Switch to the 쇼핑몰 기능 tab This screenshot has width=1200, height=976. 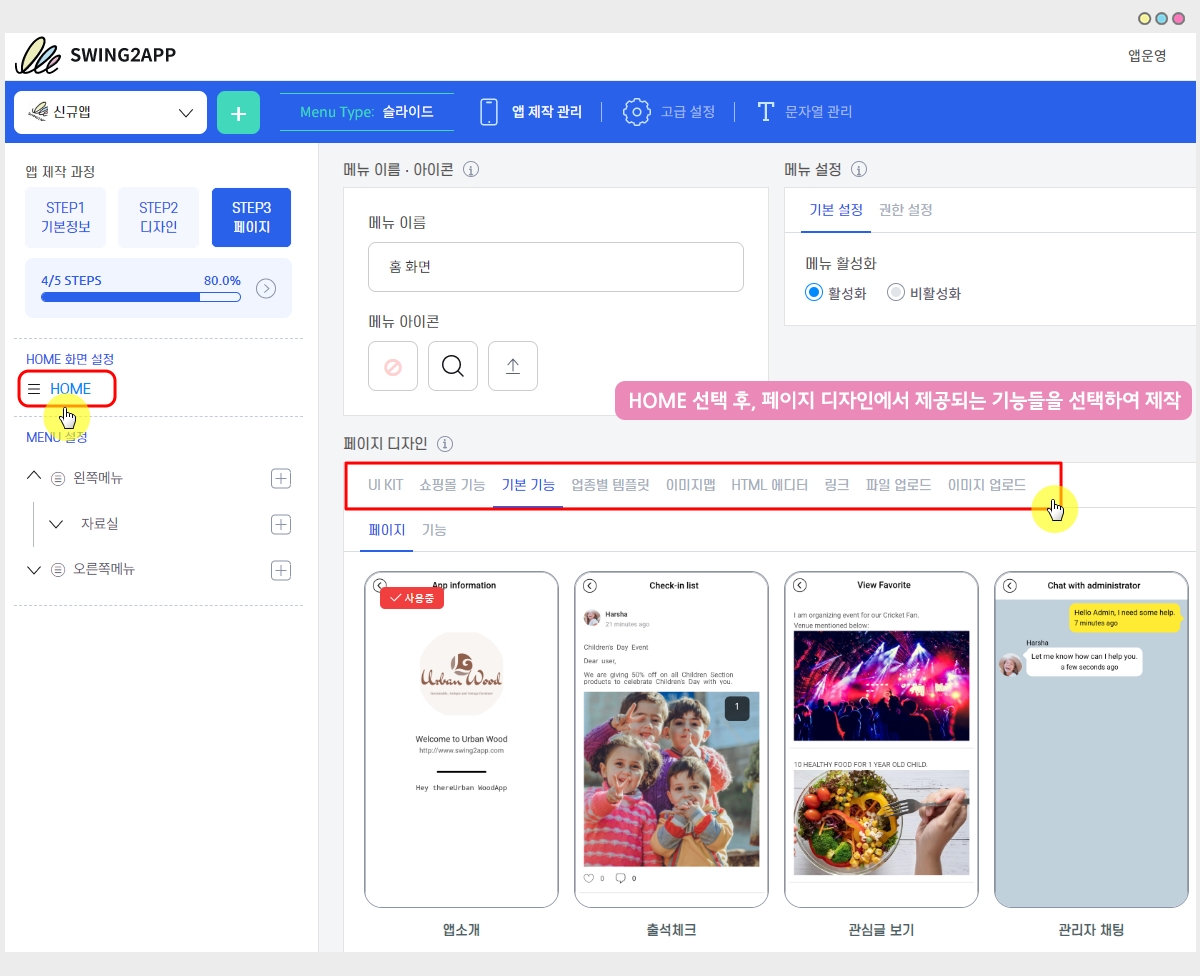(452, 485)
